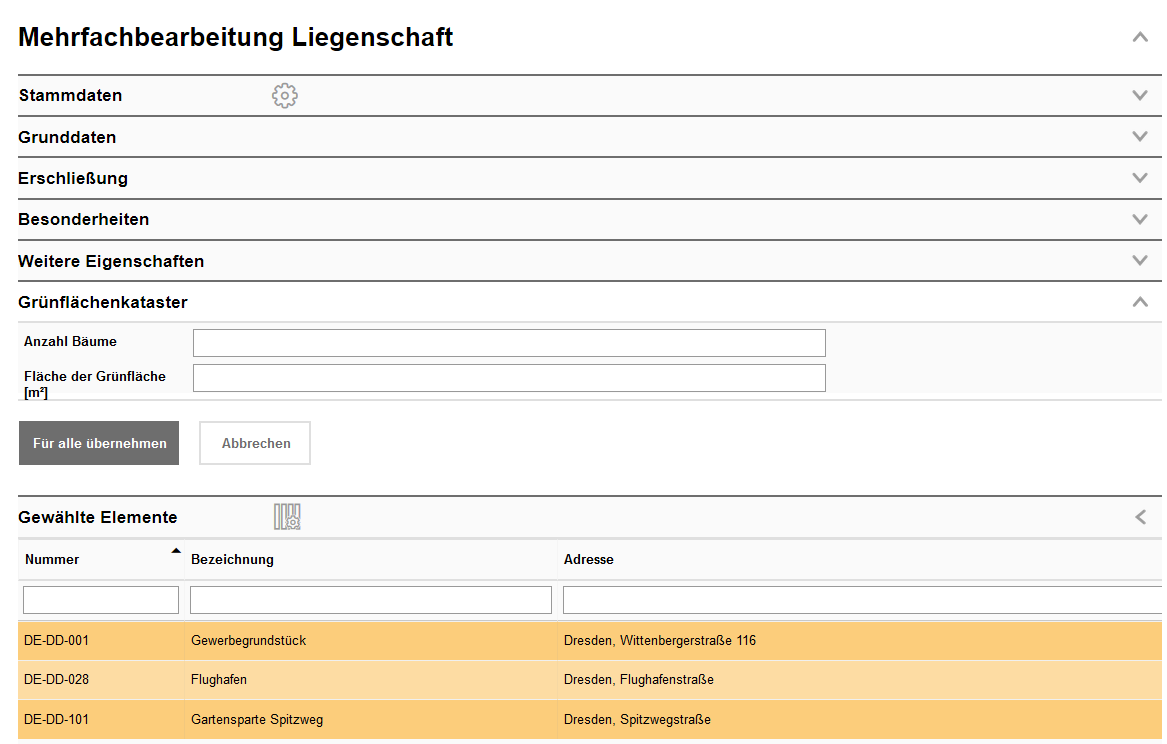Image resolution: width=1167 pixels, height=744 pixels.
Task: Expand the Erschließung section
Action: tap(1140, 177)
